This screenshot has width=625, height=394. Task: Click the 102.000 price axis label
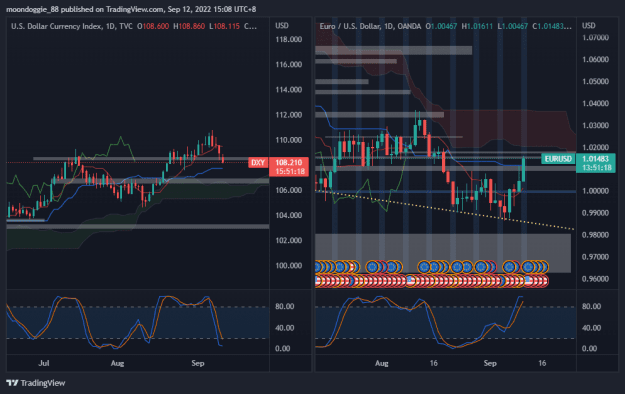(x=289, y=240)
